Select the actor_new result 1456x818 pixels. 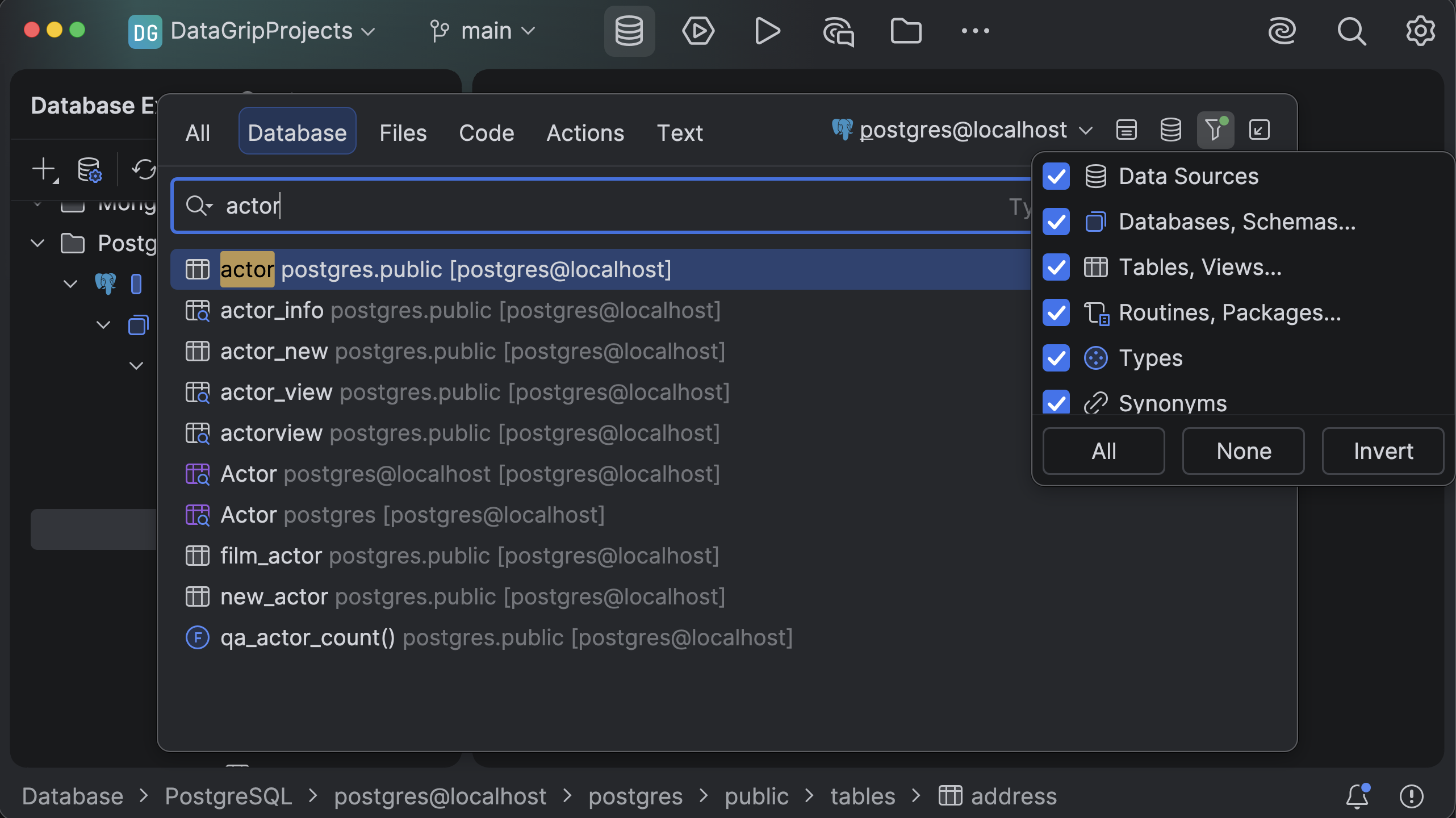tap(601, 351)
